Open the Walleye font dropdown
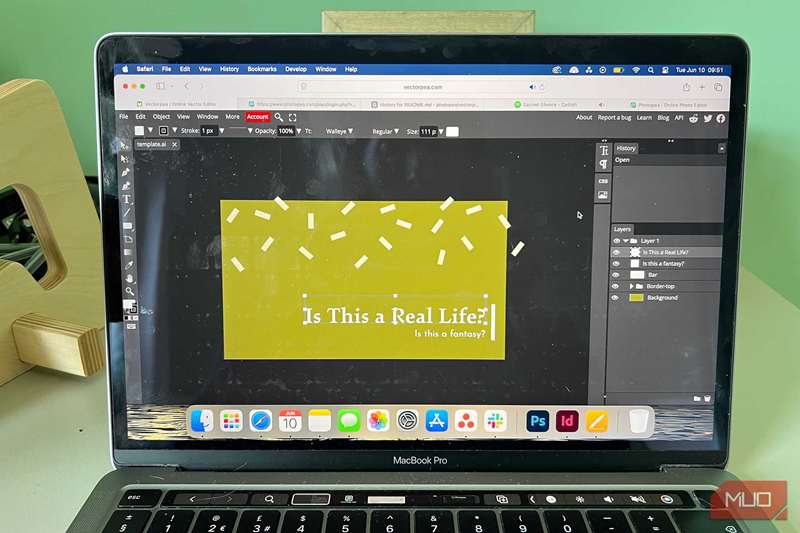800x533 pixels. click(x=340, y=131)
